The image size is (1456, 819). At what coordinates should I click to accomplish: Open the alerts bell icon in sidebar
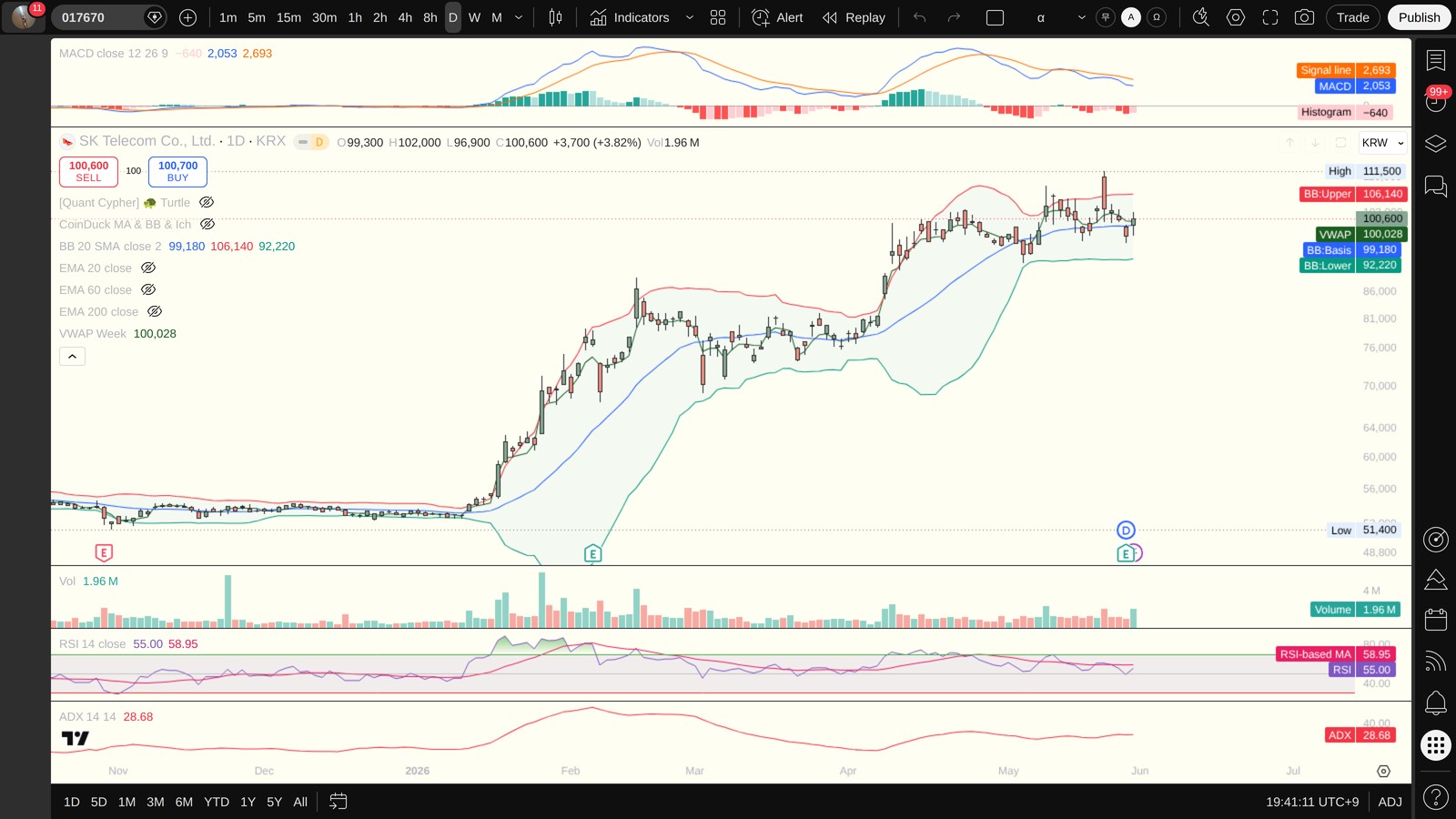coord(1435,703)
